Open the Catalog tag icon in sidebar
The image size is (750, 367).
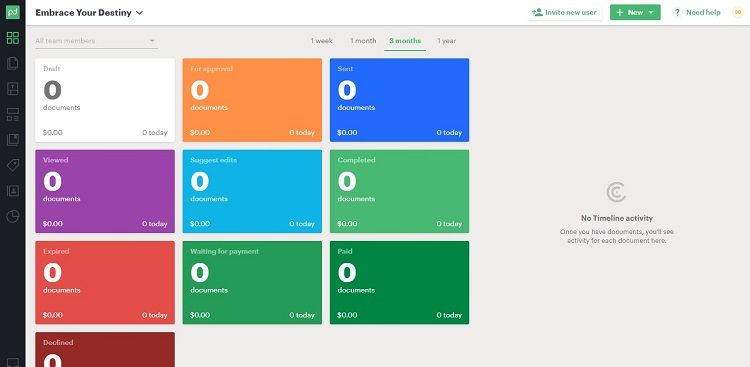coord(13,166)
